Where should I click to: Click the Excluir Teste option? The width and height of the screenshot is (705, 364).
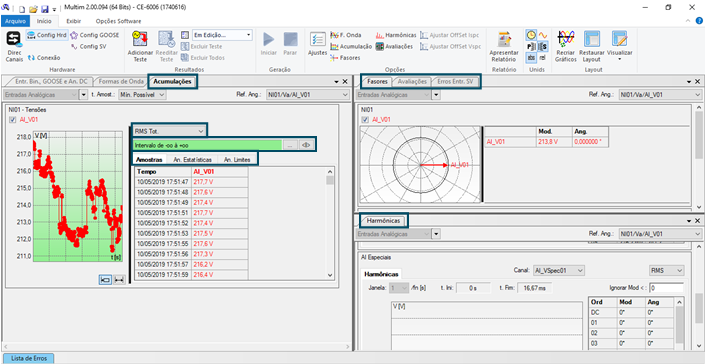coord(201,46)
